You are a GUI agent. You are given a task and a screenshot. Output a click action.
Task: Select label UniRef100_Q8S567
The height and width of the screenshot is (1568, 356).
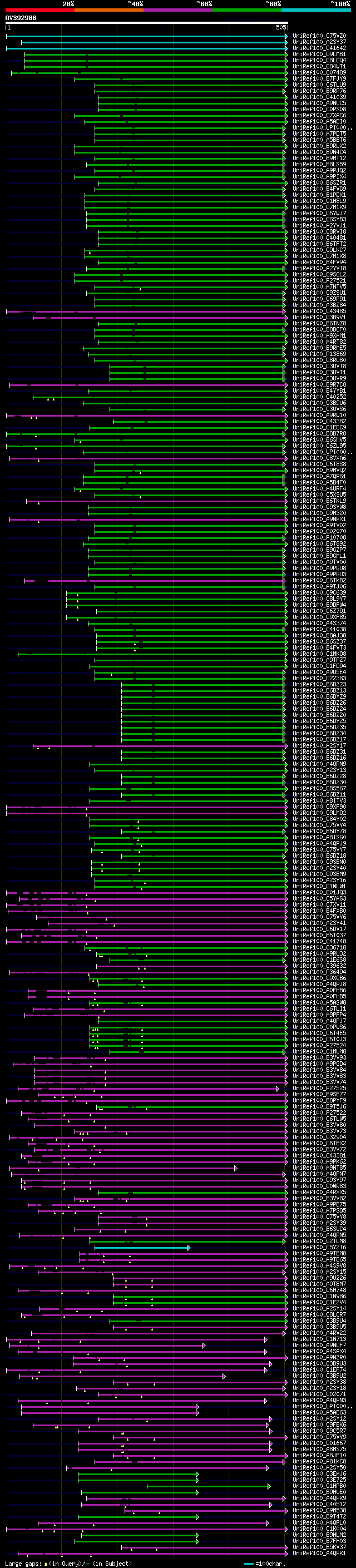(319, 788)
